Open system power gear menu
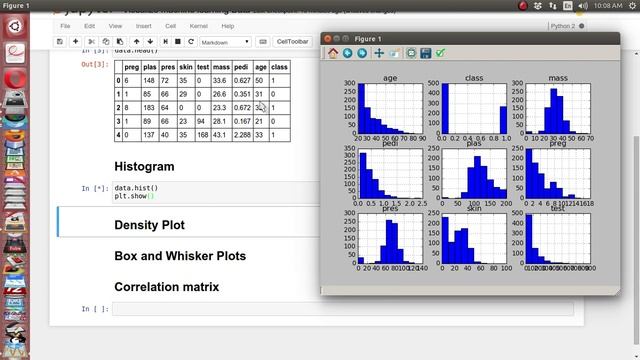This screenshot has height=360, width=640. pos(632,5)
